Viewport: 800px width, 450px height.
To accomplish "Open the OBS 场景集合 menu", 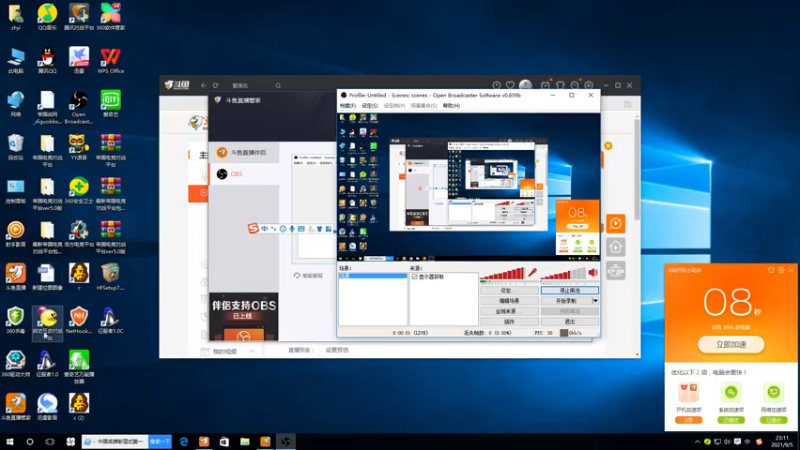I will pos(423,106).
